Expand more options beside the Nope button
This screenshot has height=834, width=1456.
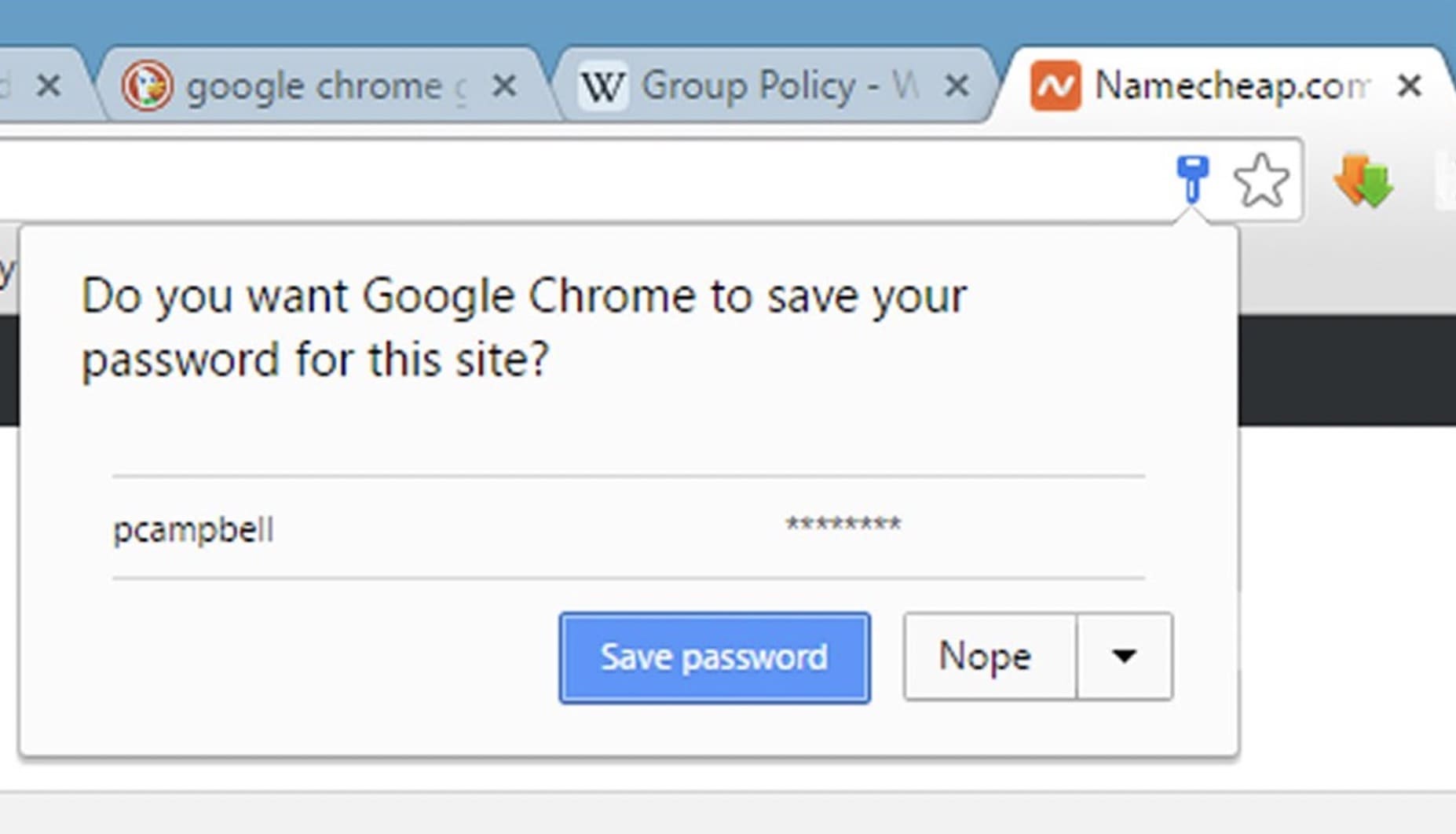pyautogui.click(x=1125, y=657)
